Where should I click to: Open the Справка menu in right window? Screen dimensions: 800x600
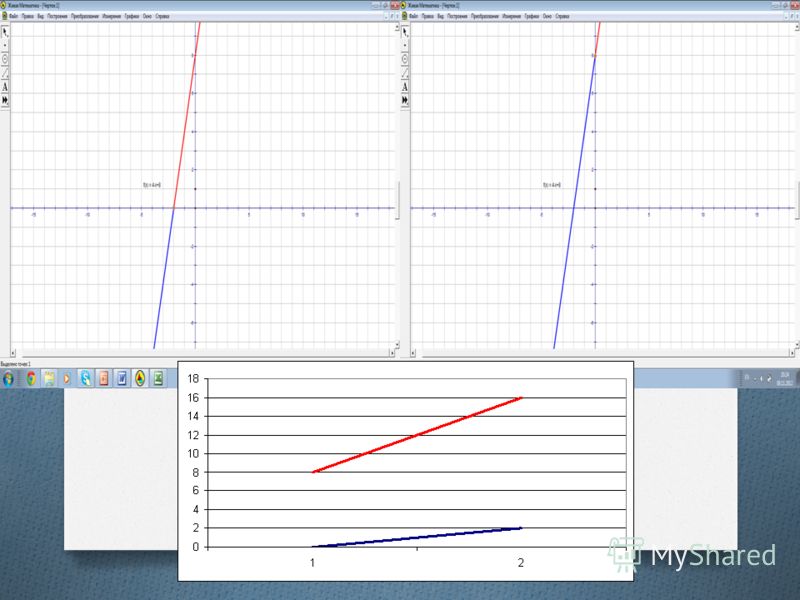tap(562, 16)
